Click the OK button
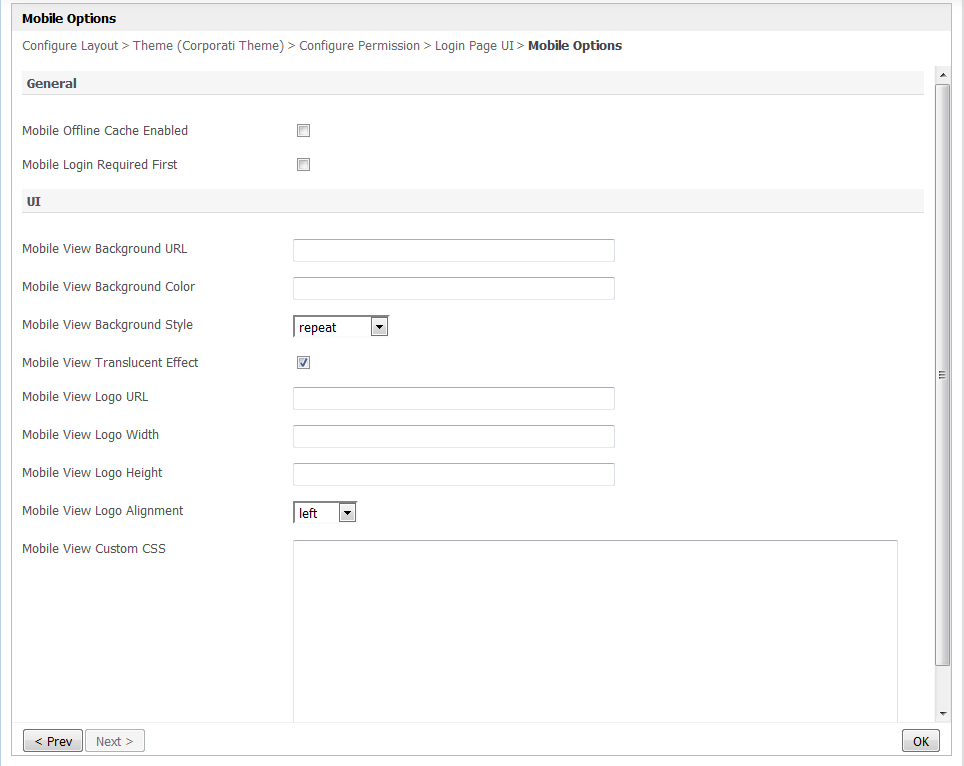Screen dimensions: 964x766 click(920, 741)
